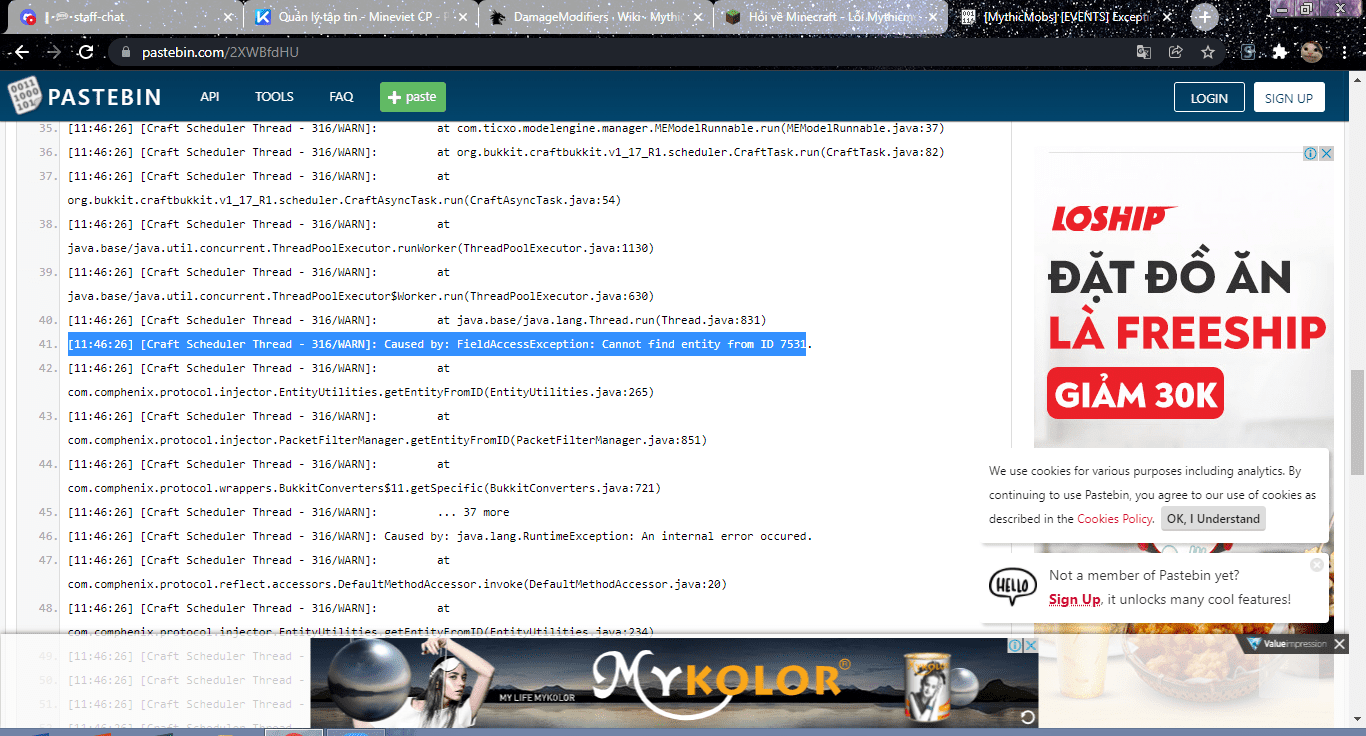Click CraftAsyncTask.run stack trace text
The image size is (1366, 736).
[344, 200]
